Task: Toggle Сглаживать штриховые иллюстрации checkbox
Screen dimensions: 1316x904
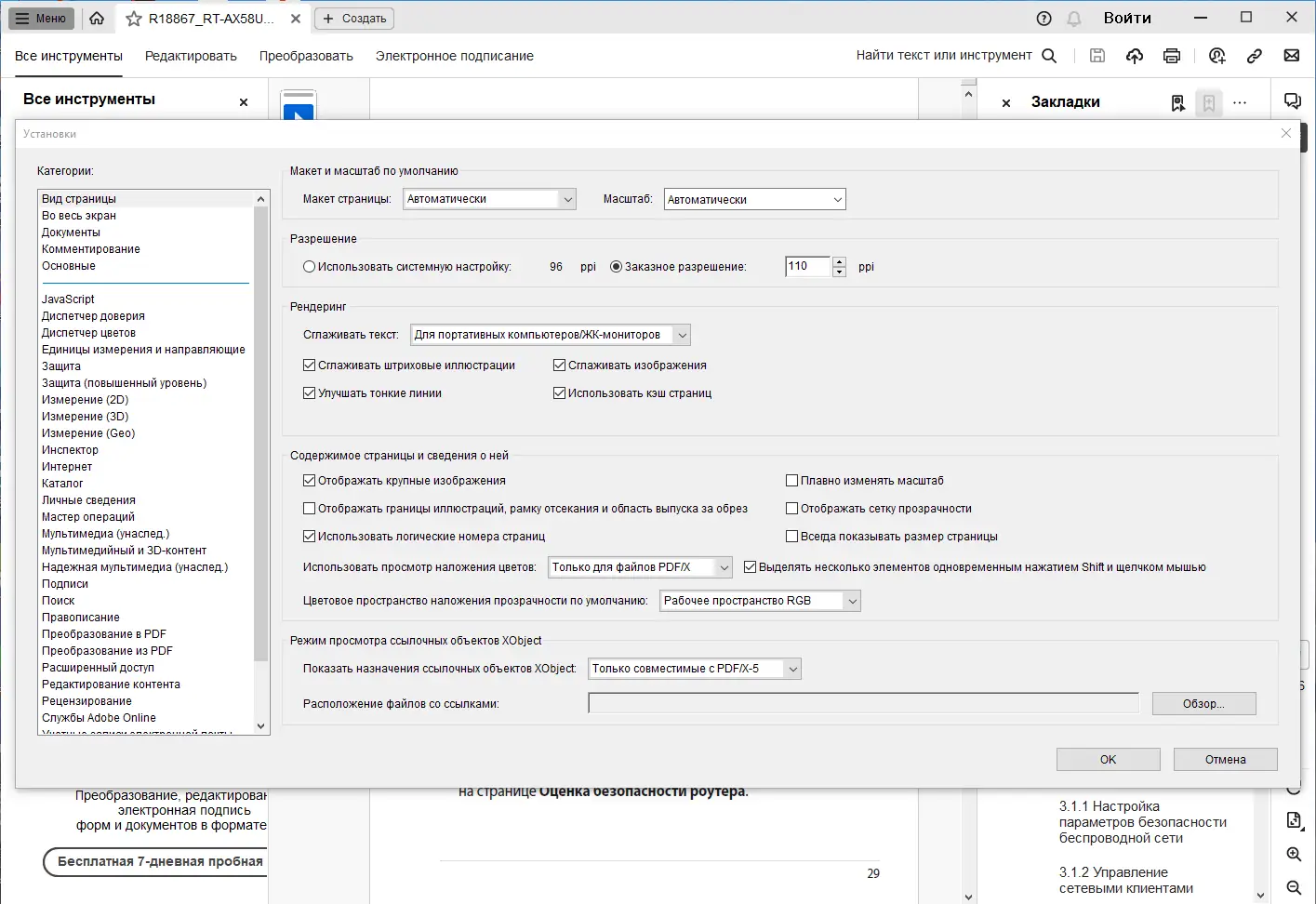Action: pyautogui.click(x=309, y=366)
